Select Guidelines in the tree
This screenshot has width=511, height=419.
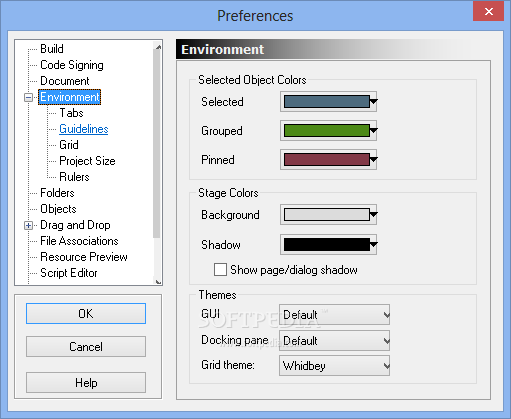84,129
